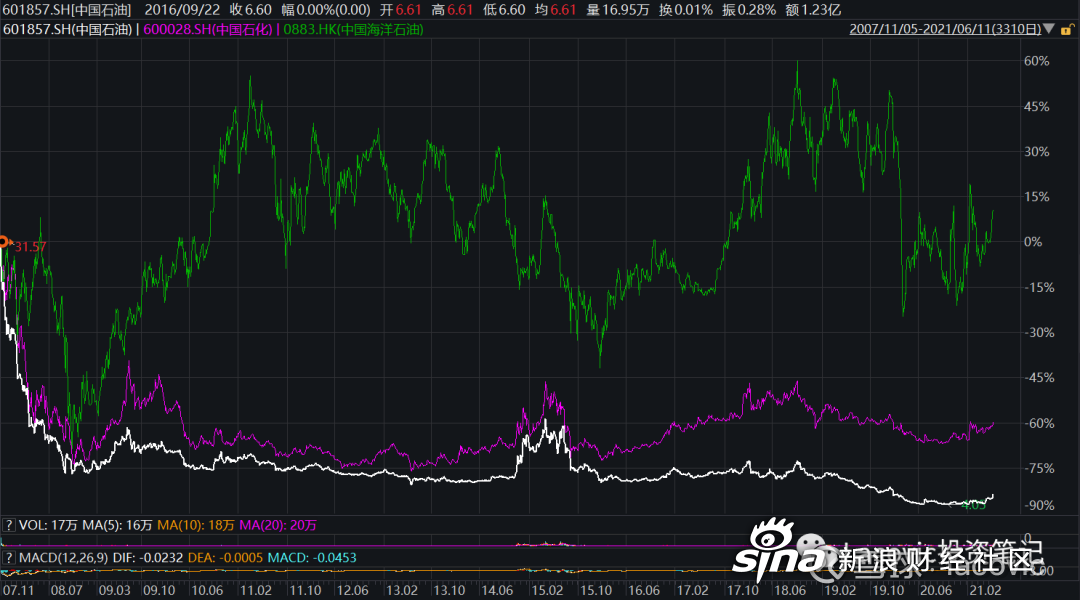Click the amount value 额 1.23亿
Image resolution: width=1080 pixels, height=600 pixels.
coord(813,10)
